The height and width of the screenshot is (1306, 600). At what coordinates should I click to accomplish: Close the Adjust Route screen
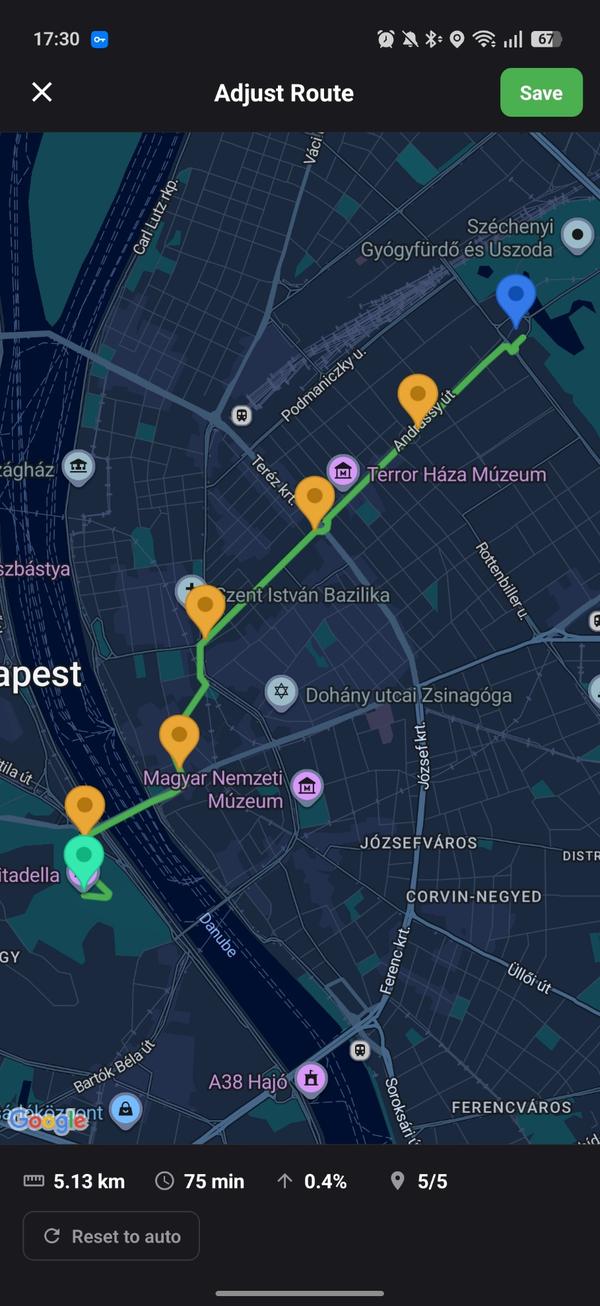pyautogui.click(x=42, y=93)
